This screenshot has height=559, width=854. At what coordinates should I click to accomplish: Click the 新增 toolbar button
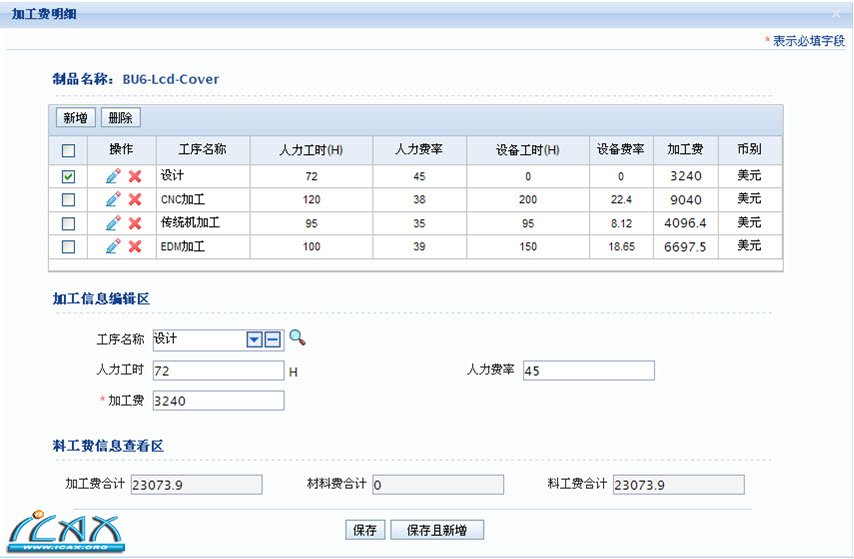click(75, 118)
